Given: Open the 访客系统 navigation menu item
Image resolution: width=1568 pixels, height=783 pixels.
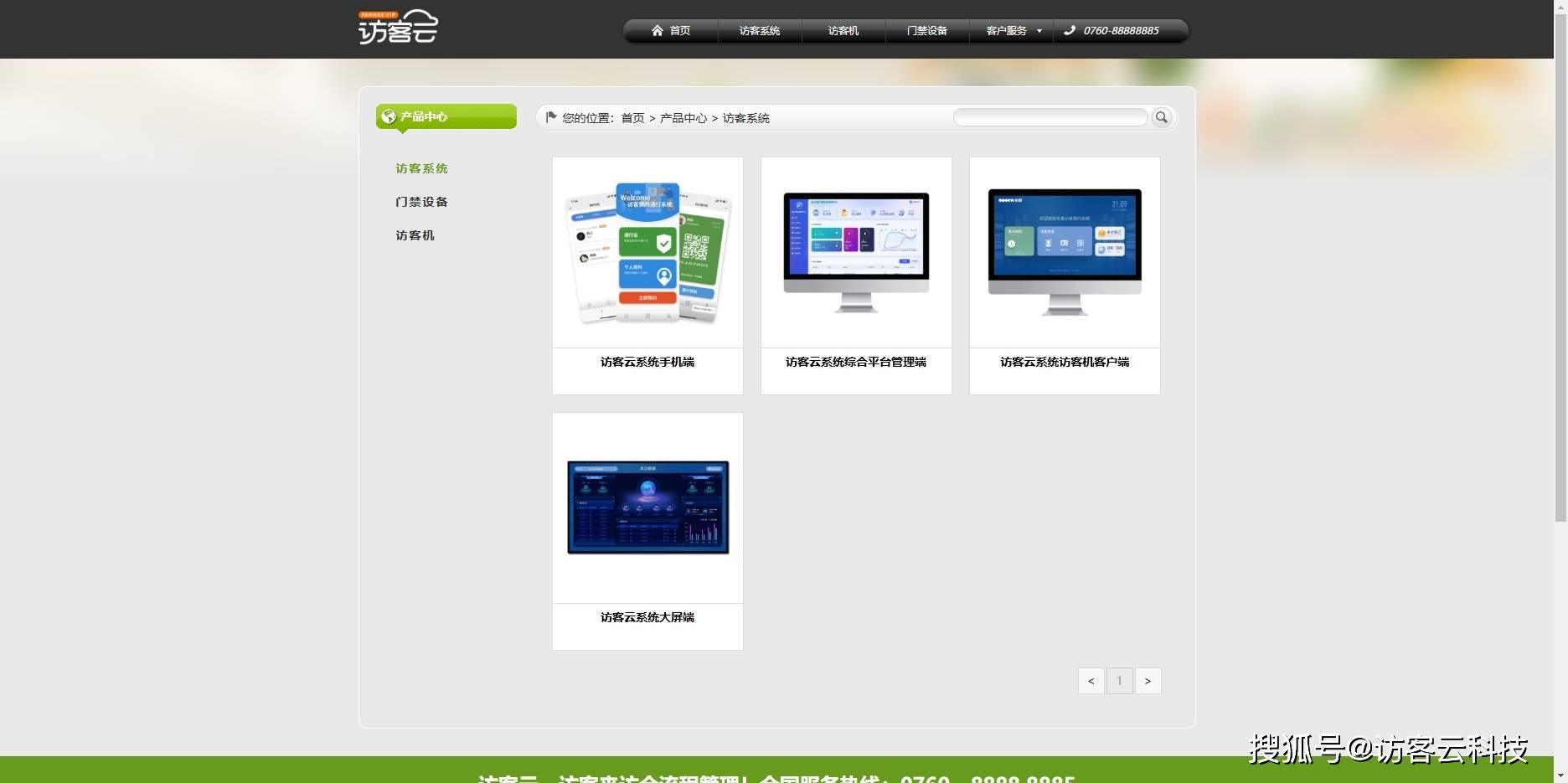Looking at the screenshot, I should coord(759,31).
